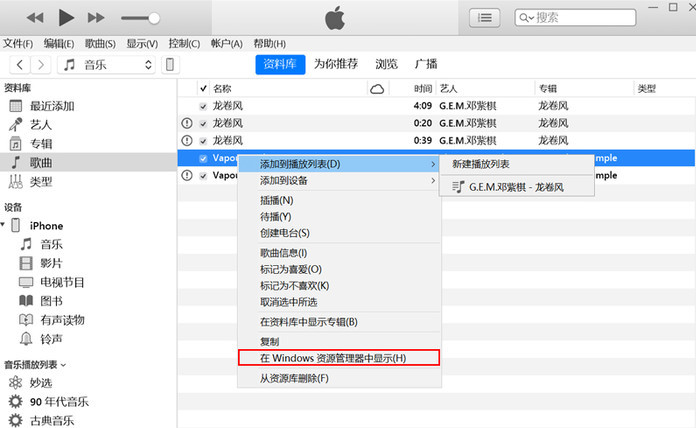
Task: Adjust the volume slider
Action: click(153, 18)
